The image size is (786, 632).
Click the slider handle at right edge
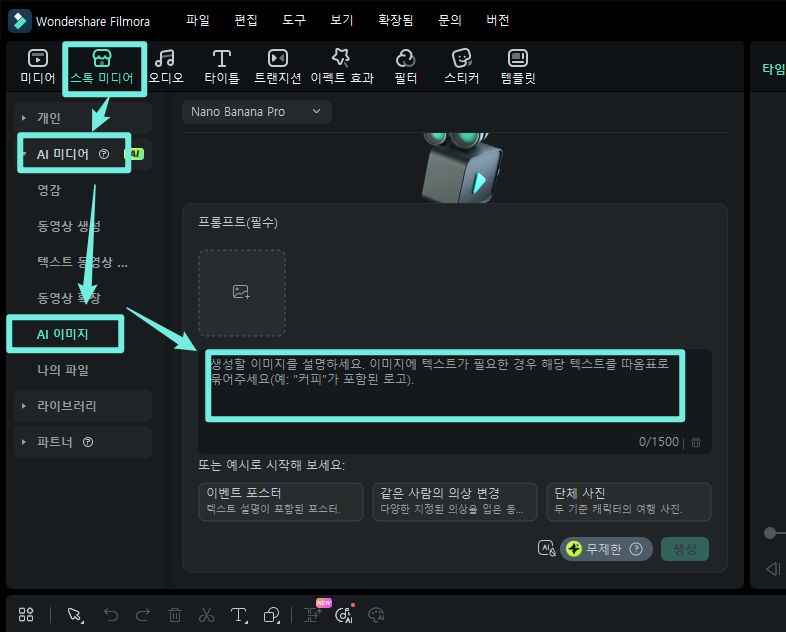pos(770,533)
